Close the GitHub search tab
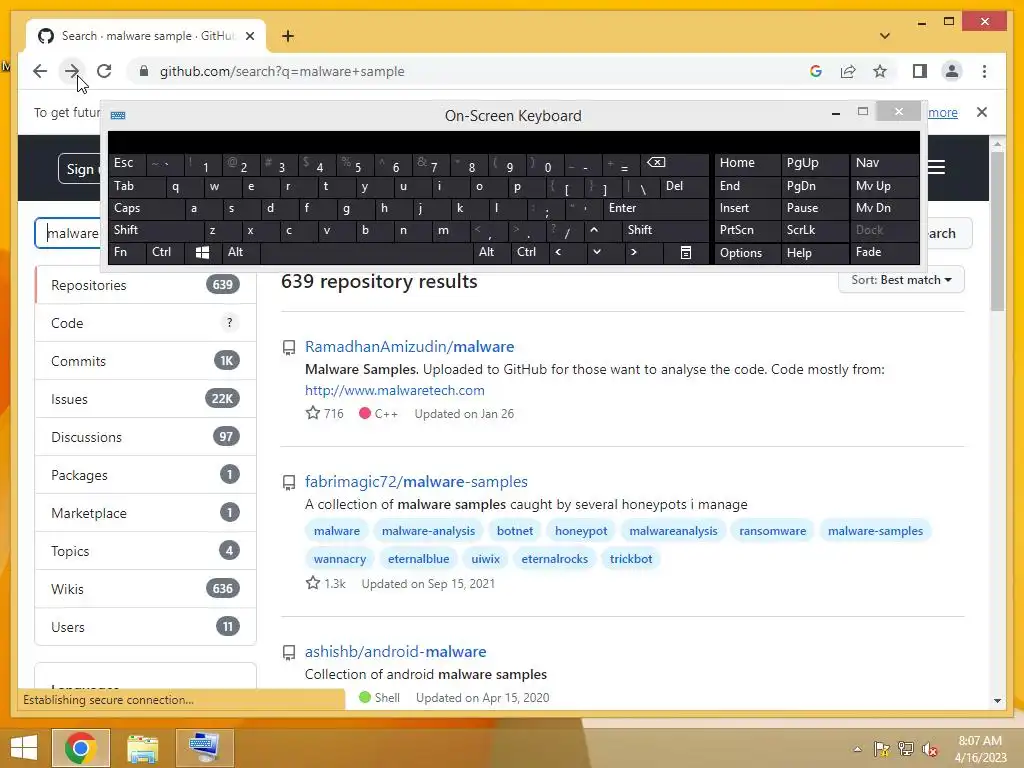The width and height of the screenshot is (1024, 768). (249, 36)
